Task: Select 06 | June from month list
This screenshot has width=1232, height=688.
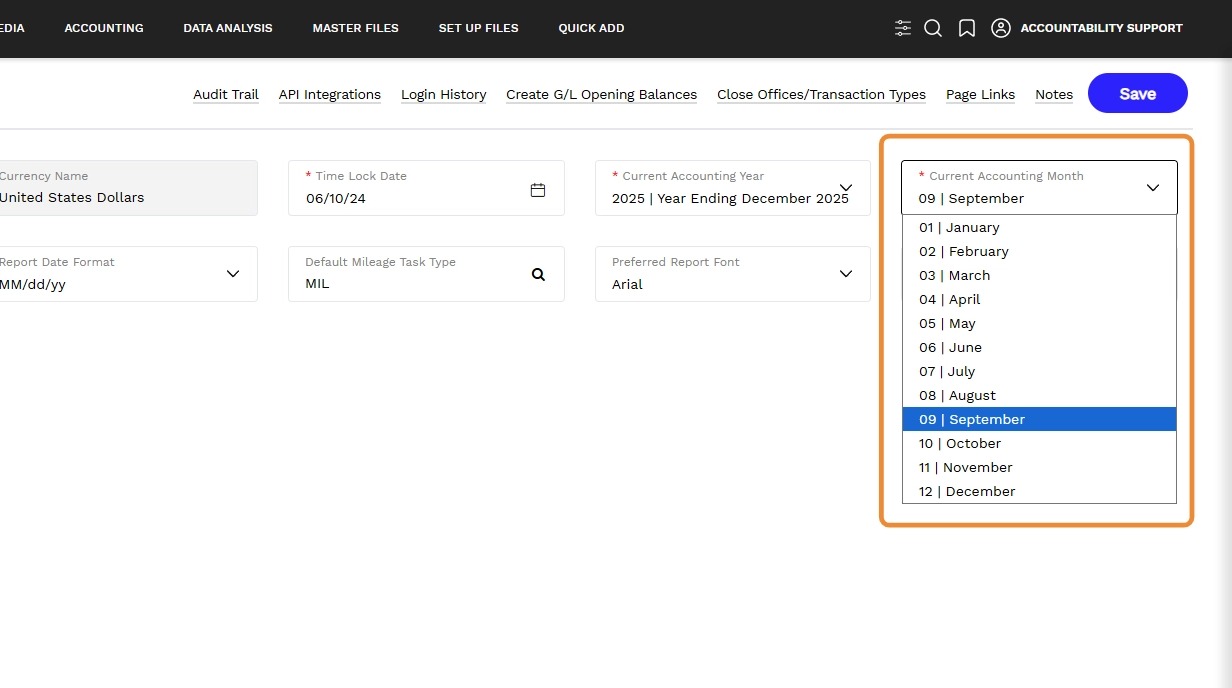Action: pyautogui.click(x=1039, y=347)
